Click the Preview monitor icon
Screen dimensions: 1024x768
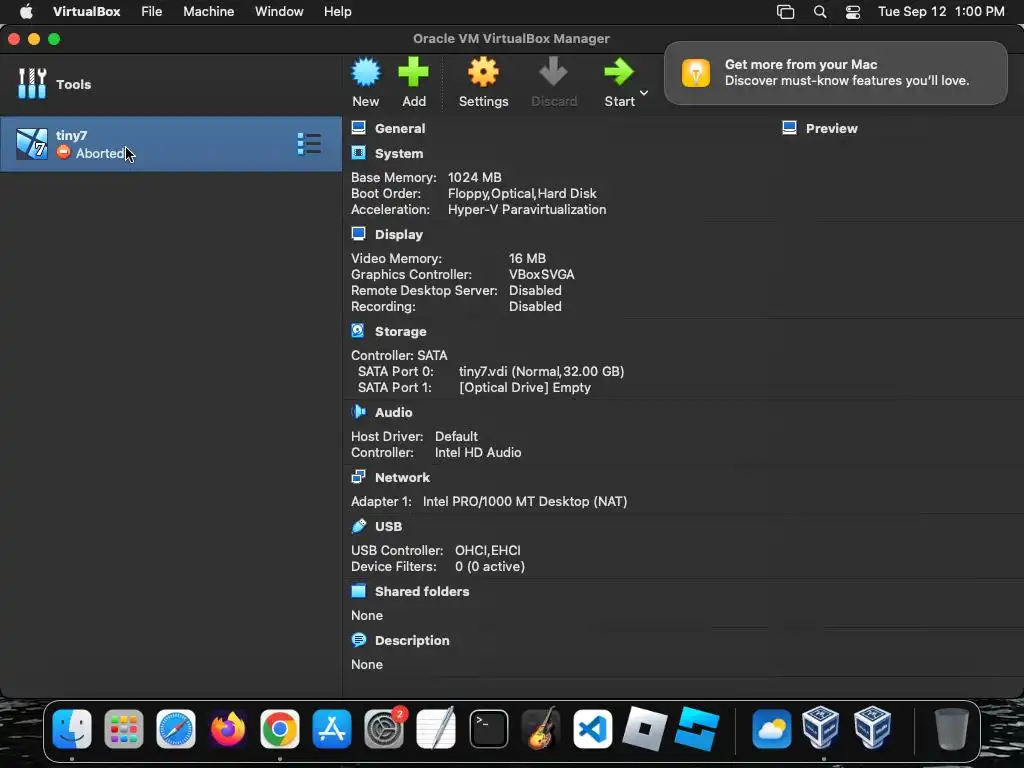pos(789,127)
